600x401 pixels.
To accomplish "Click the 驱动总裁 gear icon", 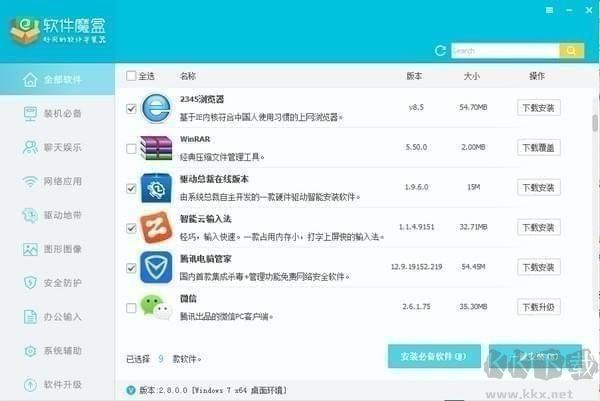I will (x=156, y=188).
